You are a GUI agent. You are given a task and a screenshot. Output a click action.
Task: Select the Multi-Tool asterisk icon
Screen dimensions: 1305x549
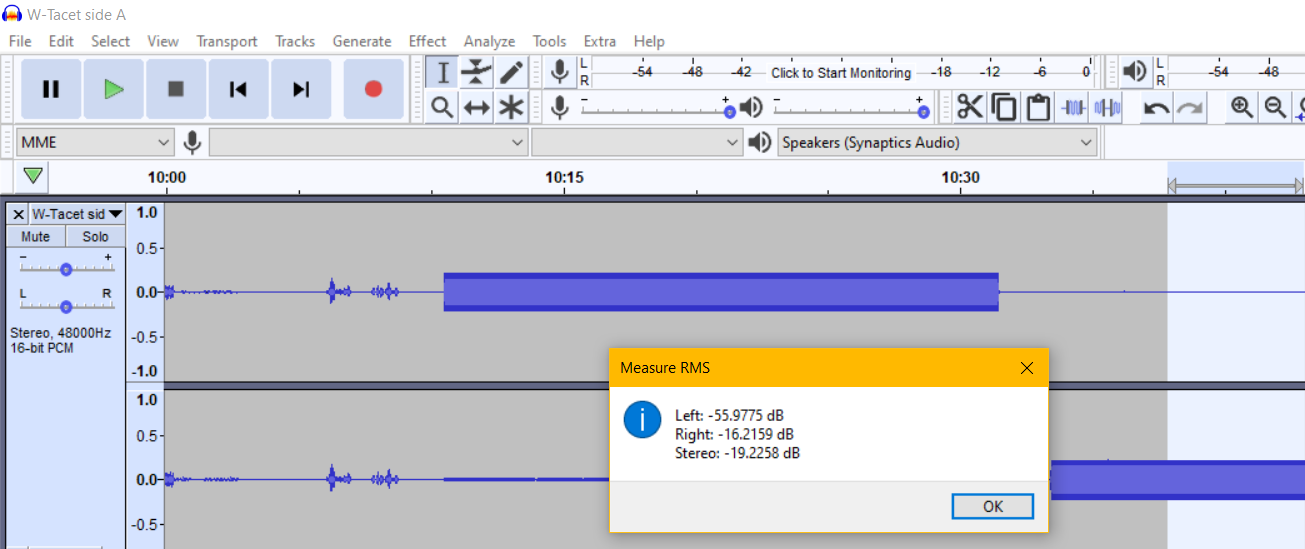pyautogui.click(x=511, y=107)
